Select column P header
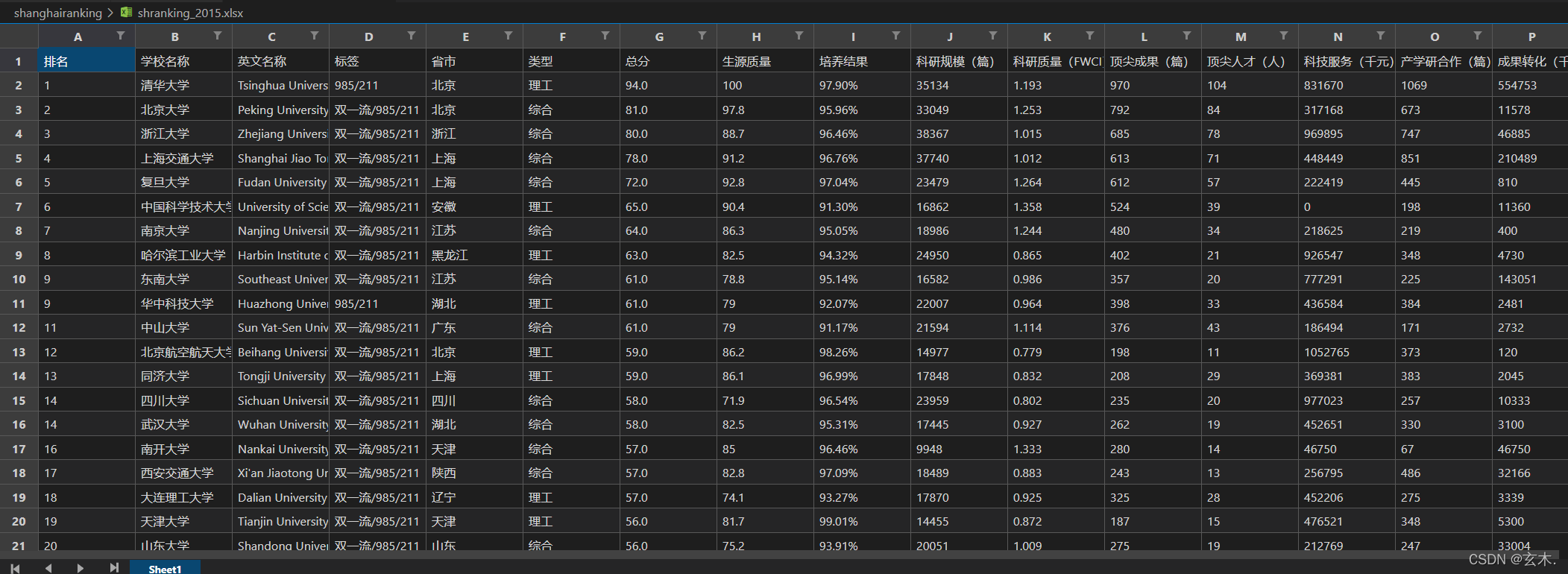Image resolution: width=1568 pixels, height=574 pixels. [1530, 37]
